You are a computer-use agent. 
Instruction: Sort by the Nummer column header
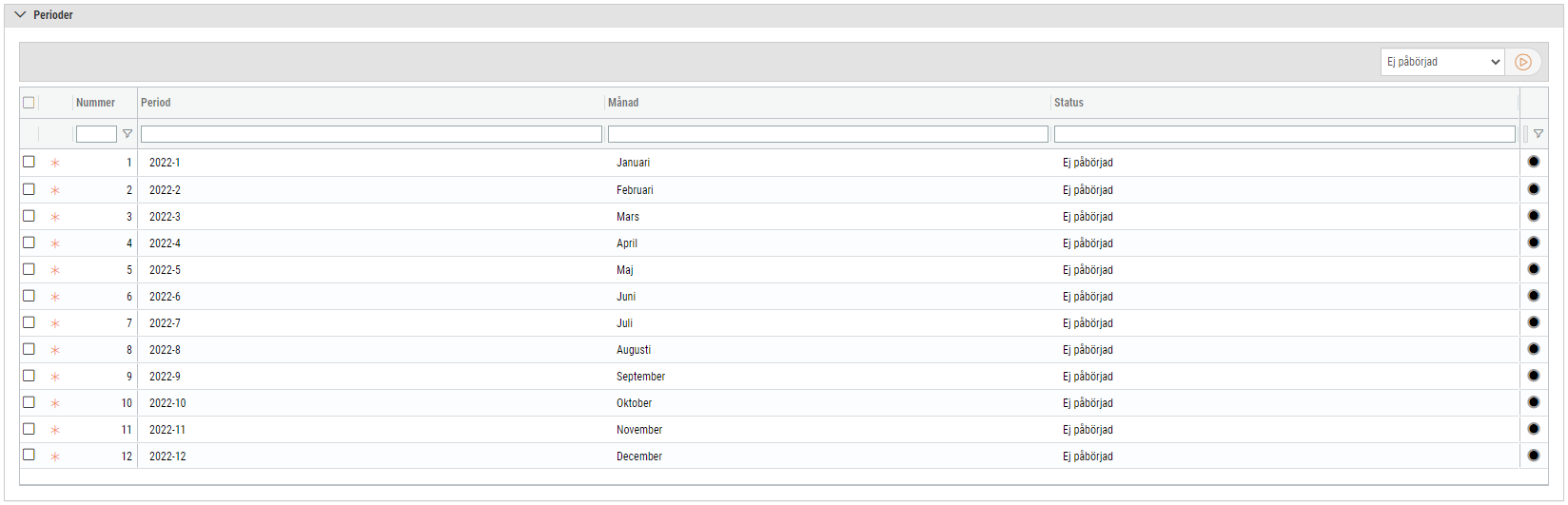click(95, 103)
